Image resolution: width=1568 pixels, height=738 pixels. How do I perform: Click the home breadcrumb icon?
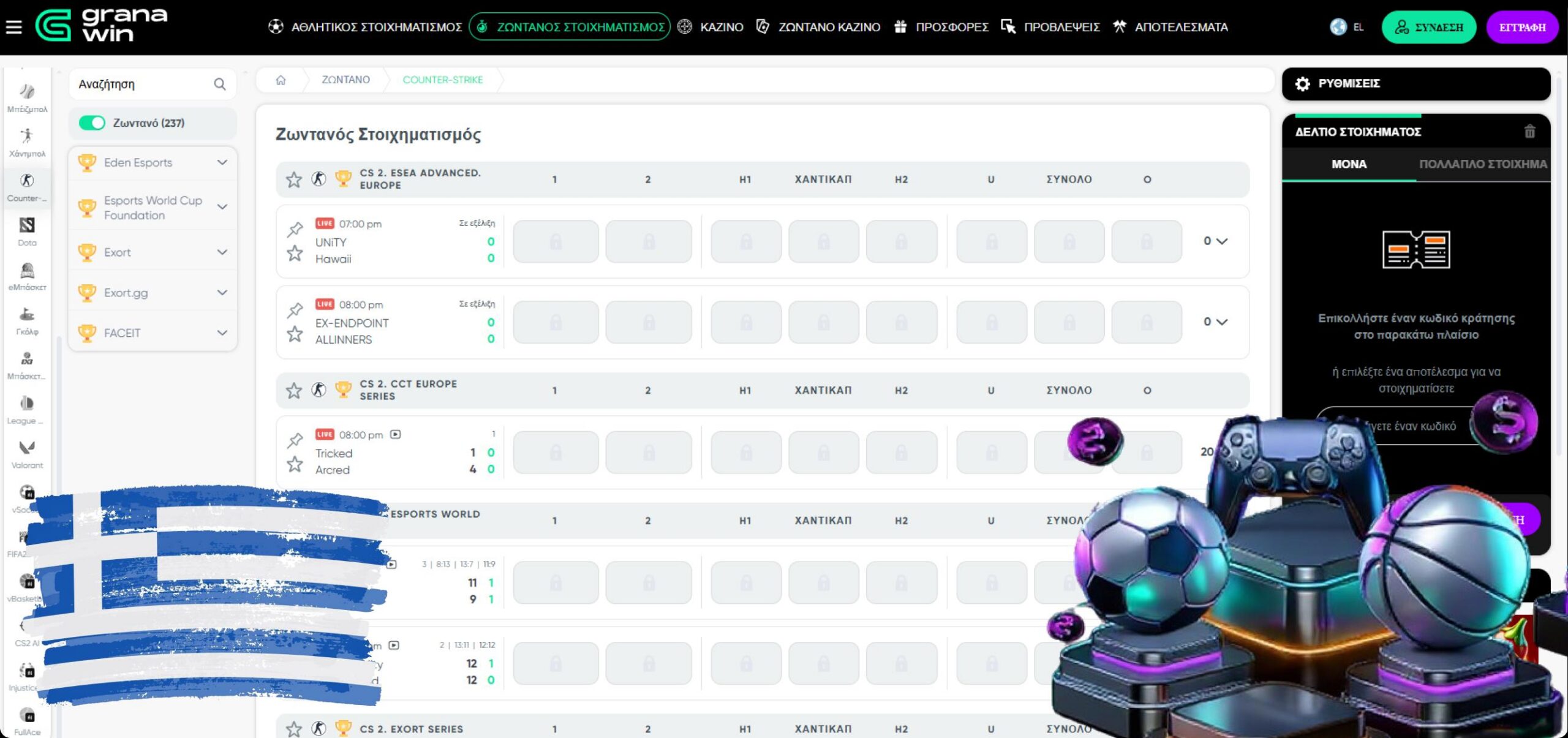coord(281,80)
